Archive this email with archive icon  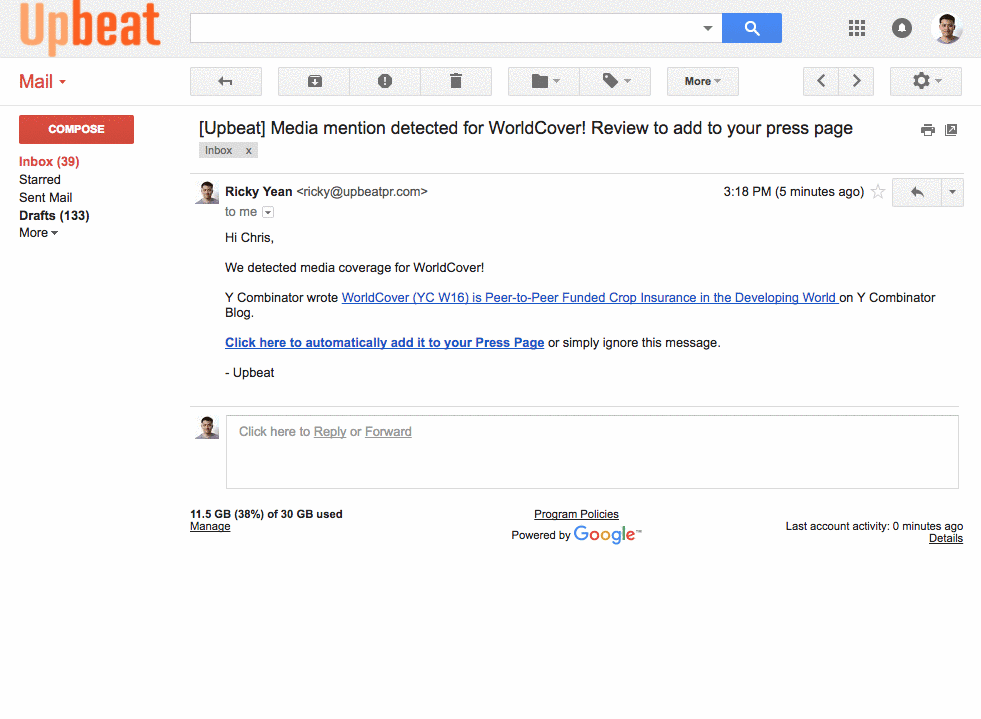click(x=314, y=81)
